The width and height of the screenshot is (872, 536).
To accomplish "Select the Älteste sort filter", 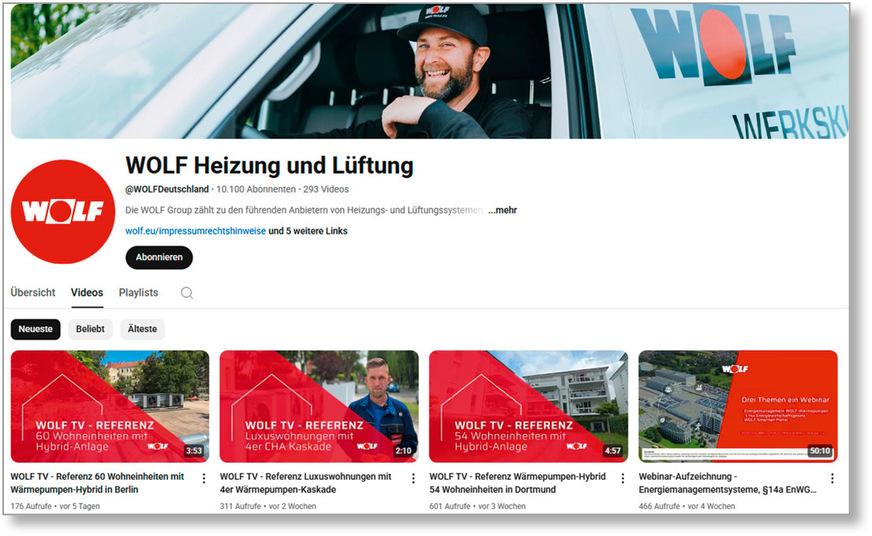I will [x=142, y=329].
